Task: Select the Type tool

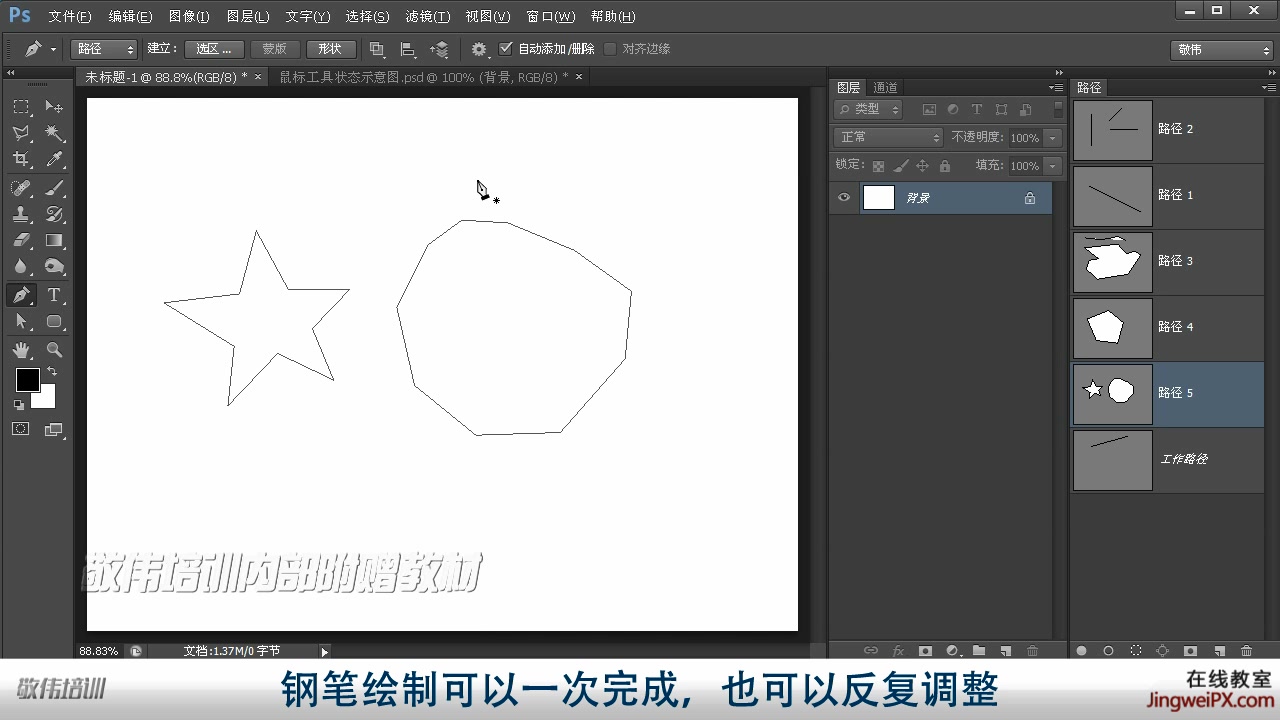Action: tap(55, 294)
